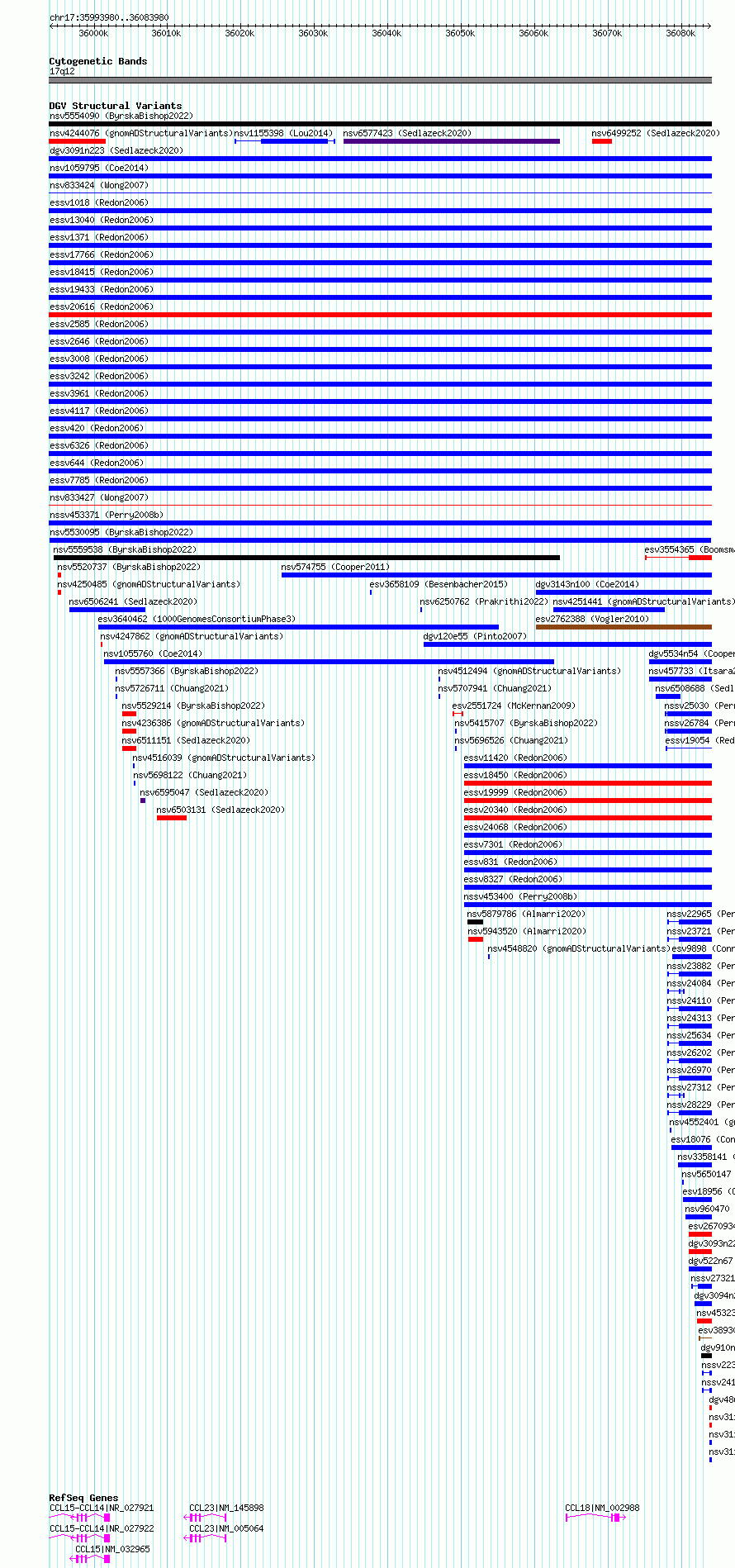The image size is (735, 1568).
Task: Click the CCL15|NM_032965 gene label
Action: [112, 1549]
